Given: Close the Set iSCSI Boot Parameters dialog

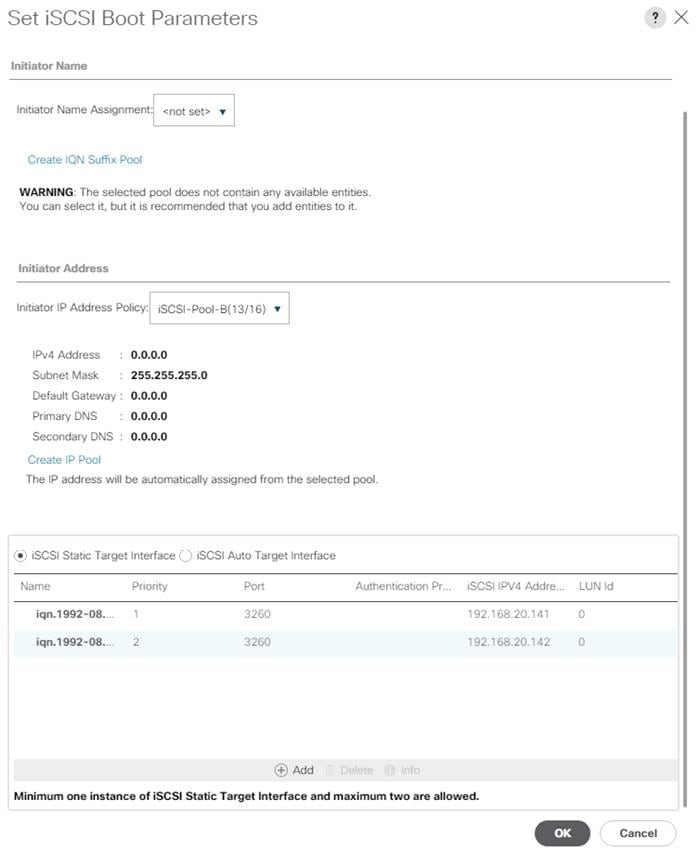Looking at the screenshot, I should (681, 17).
